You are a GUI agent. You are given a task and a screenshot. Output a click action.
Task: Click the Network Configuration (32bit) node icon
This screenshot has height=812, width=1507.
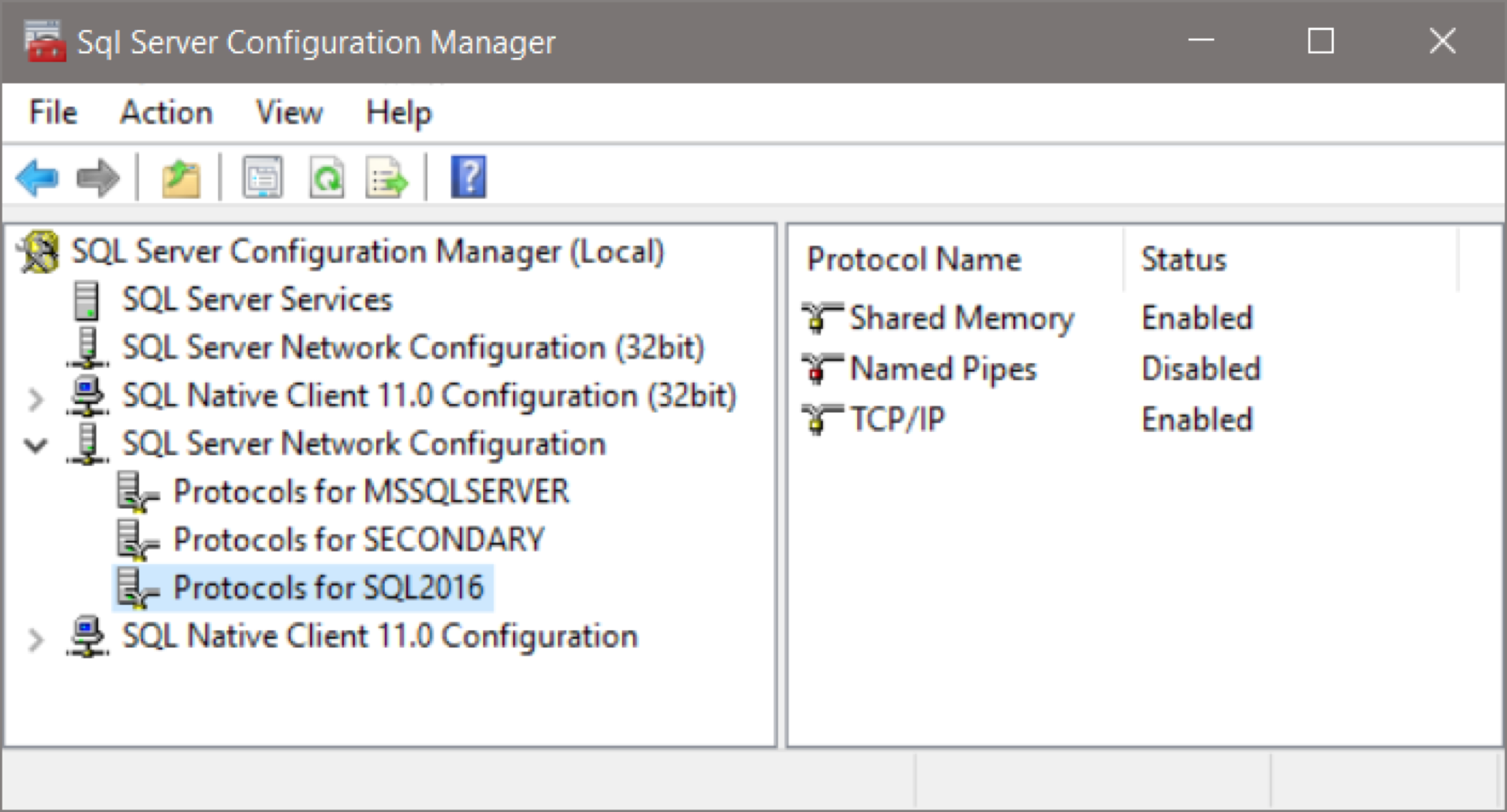tap(88, 348)
